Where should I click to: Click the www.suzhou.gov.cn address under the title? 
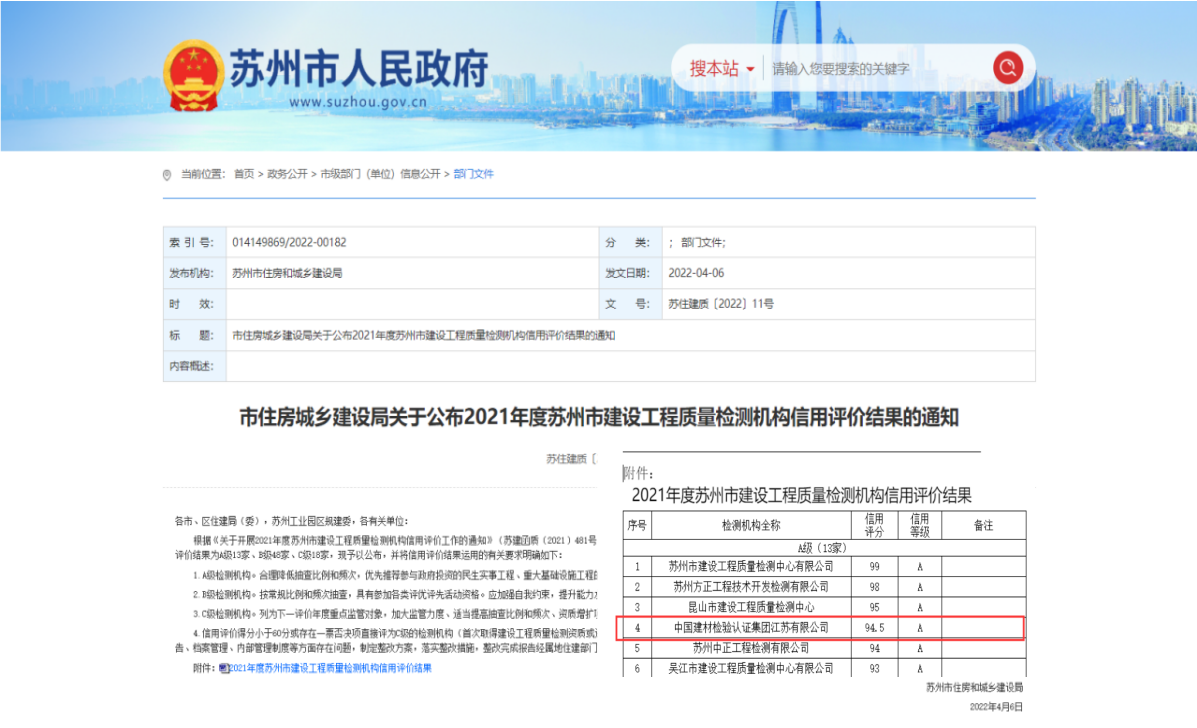[358, 101]
